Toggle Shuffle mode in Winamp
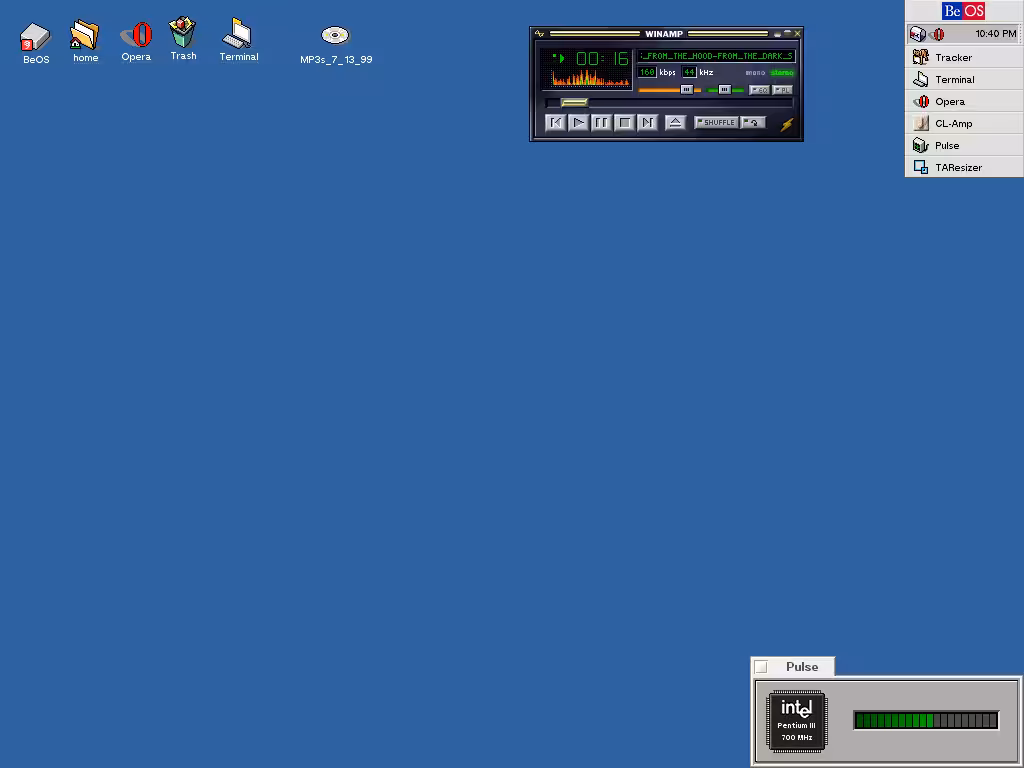 tap(716, 123)
